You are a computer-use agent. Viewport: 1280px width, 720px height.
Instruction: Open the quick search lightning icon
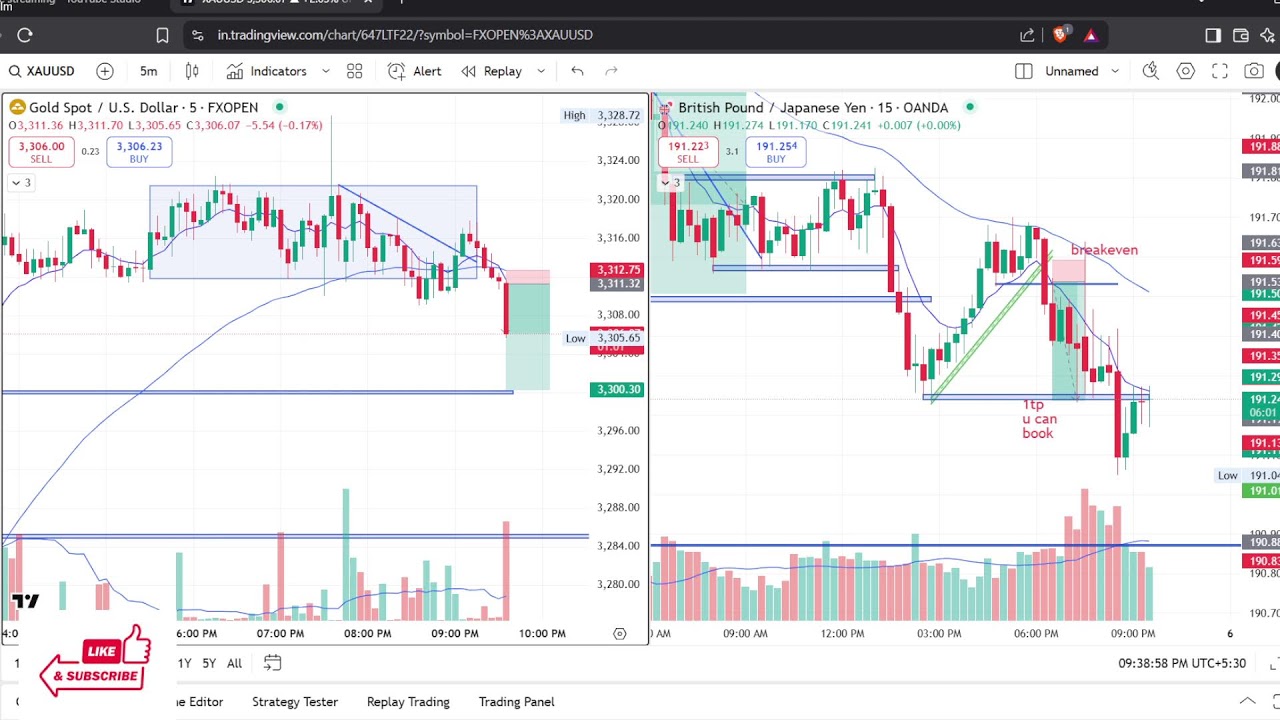[x=1150, y=71]
